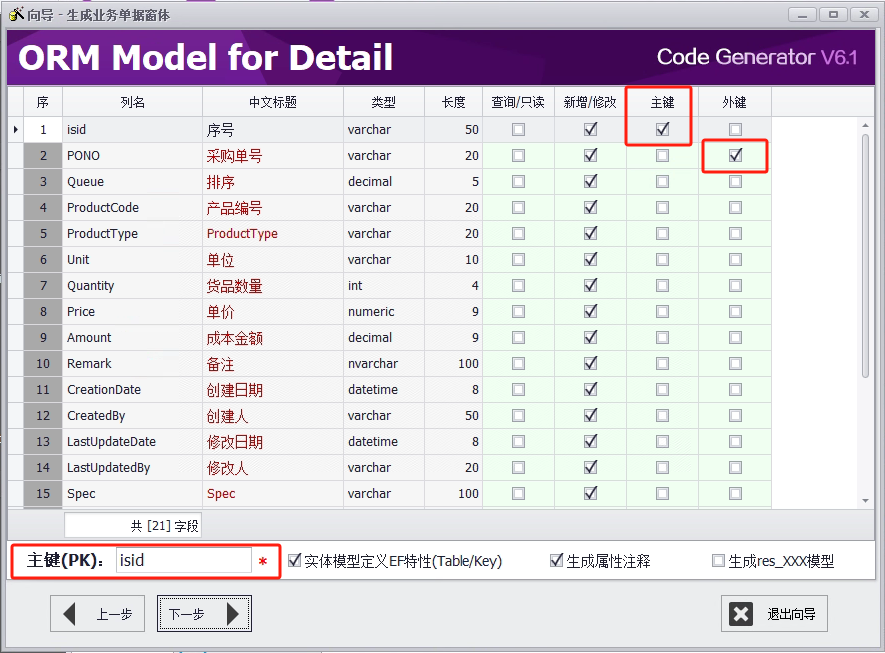Image resolution: width=885 pixels, height=653 pixels.
Task: Select the PONO column name cell
Action: pyautogui.click(x=133, y=156)
